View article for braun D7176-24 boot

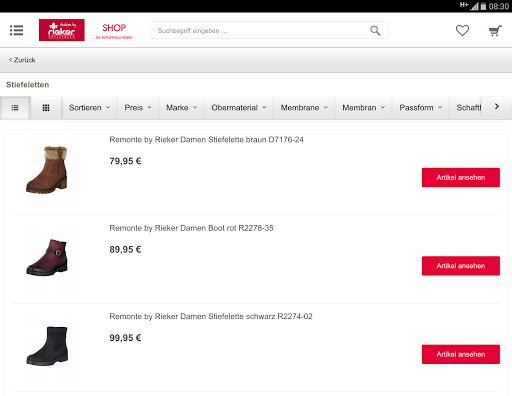click(461, 178)
